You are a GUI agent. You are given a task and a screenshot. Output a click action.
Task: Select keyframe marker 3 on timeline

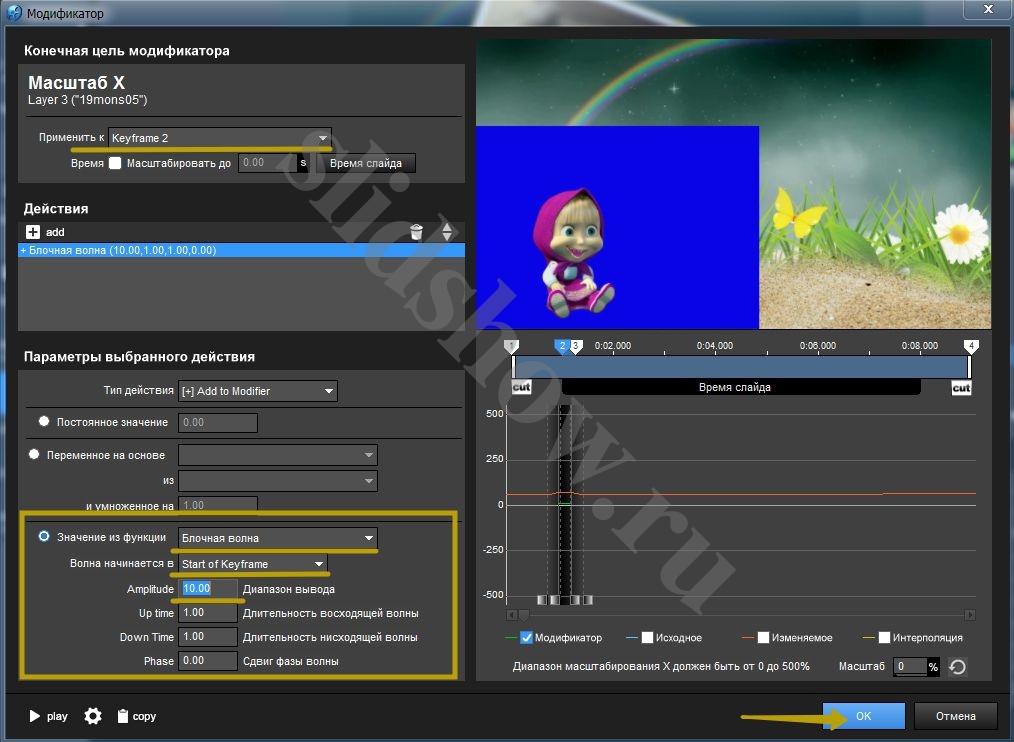pyautogui.click(x=576, y=347)
